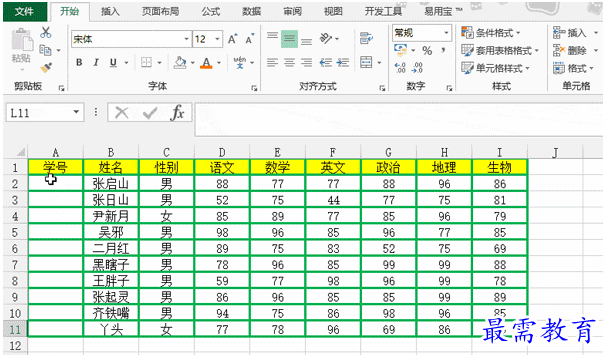Click the accounting number format icon

tap(401, 50)
